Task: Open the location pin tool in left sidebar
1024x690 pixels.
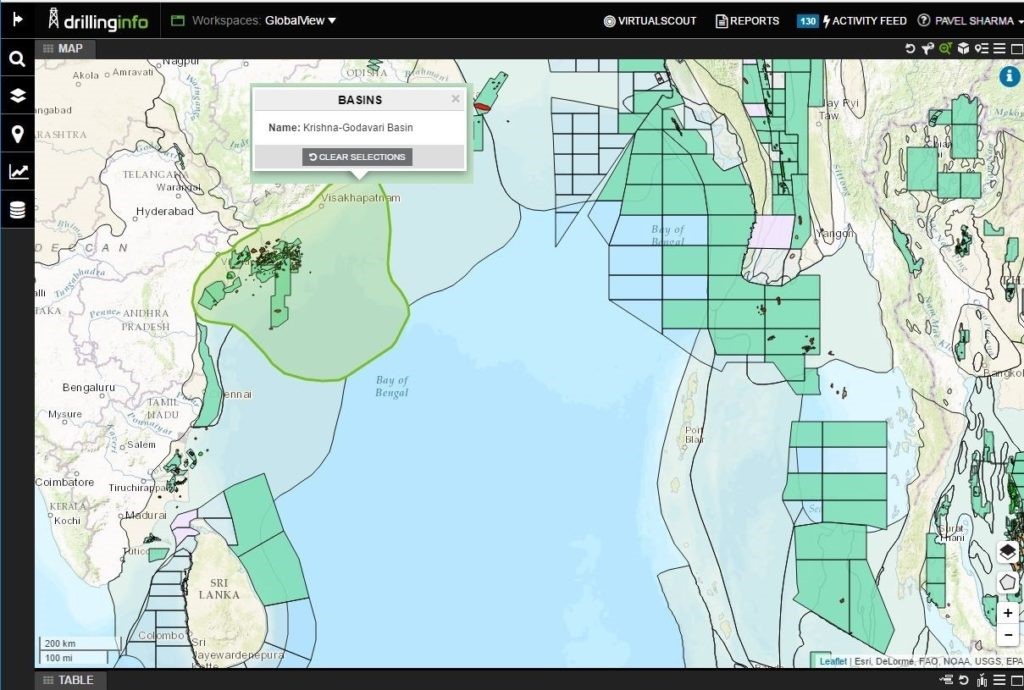Action: click(x=18, y=134)
